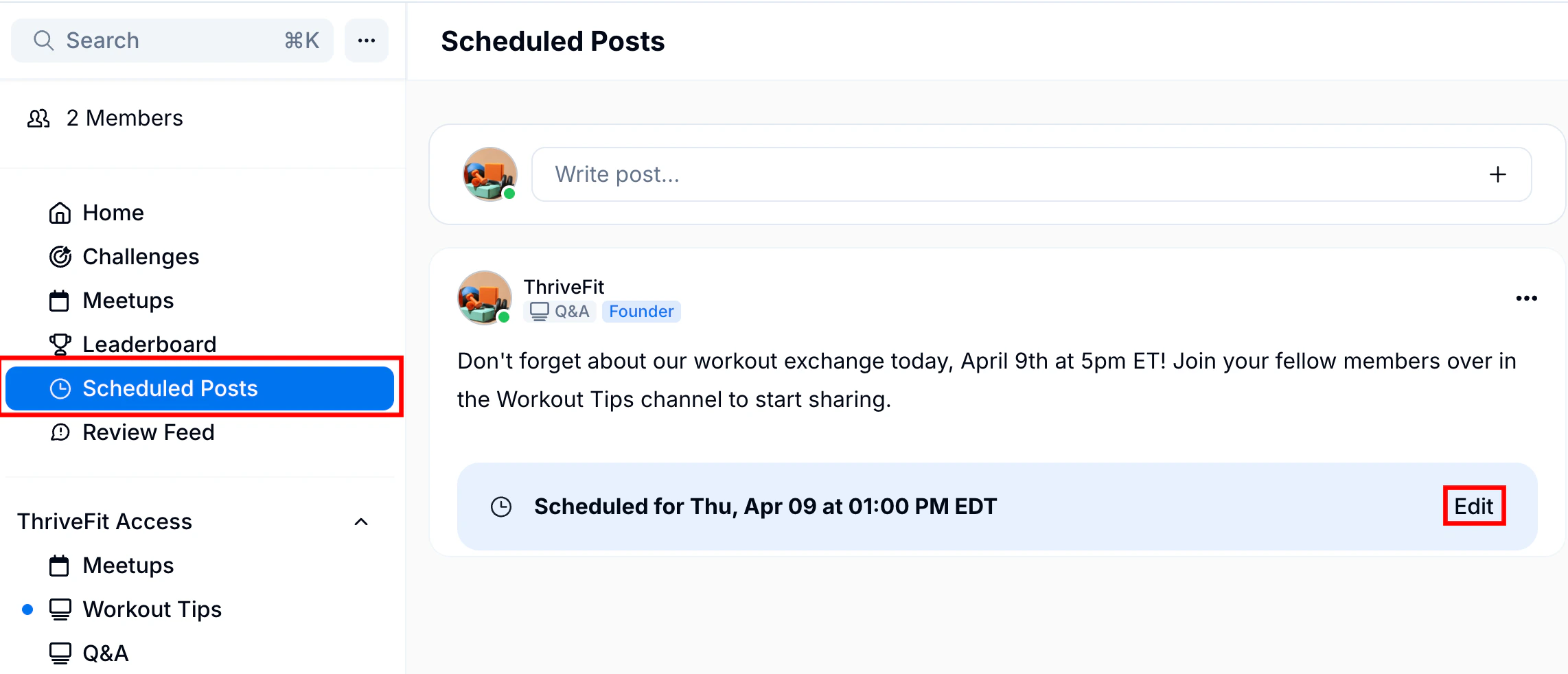The height and width of the screenshot is (674, 1568).
Task: Open the post options ellipsis menu
Action: pyautogui.click(x=1526, y=297)
